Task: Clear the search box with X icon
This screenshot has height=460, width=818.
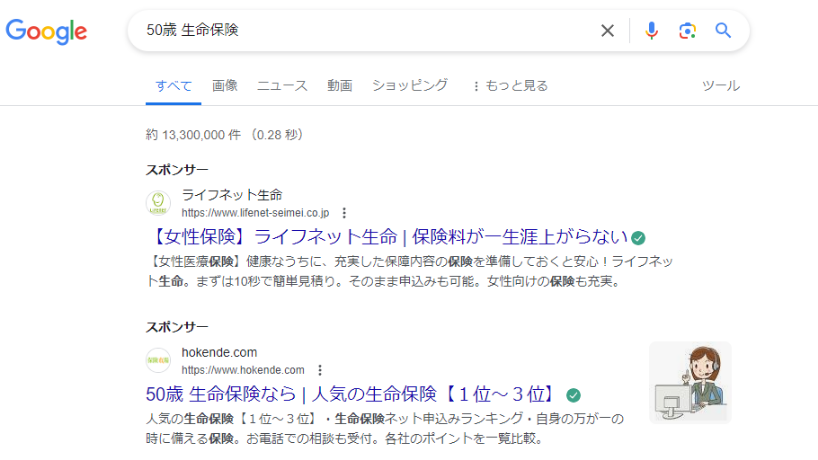Action: coord(607,31)
